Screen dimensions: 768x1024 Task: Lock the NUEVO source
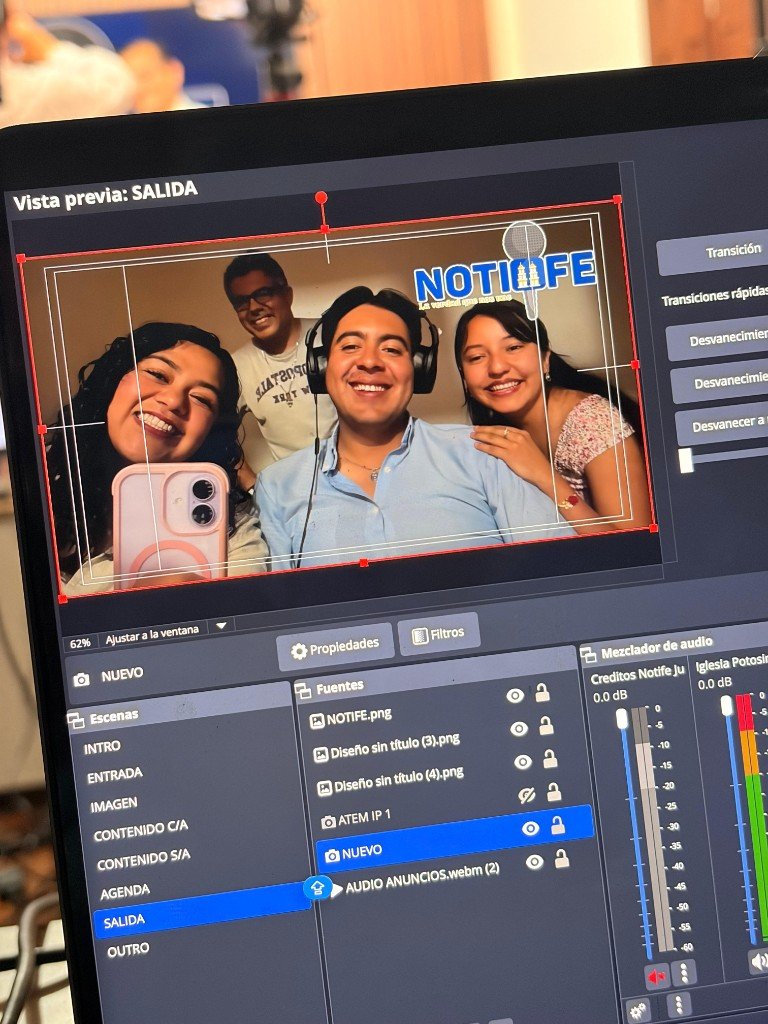coord(558,825)
